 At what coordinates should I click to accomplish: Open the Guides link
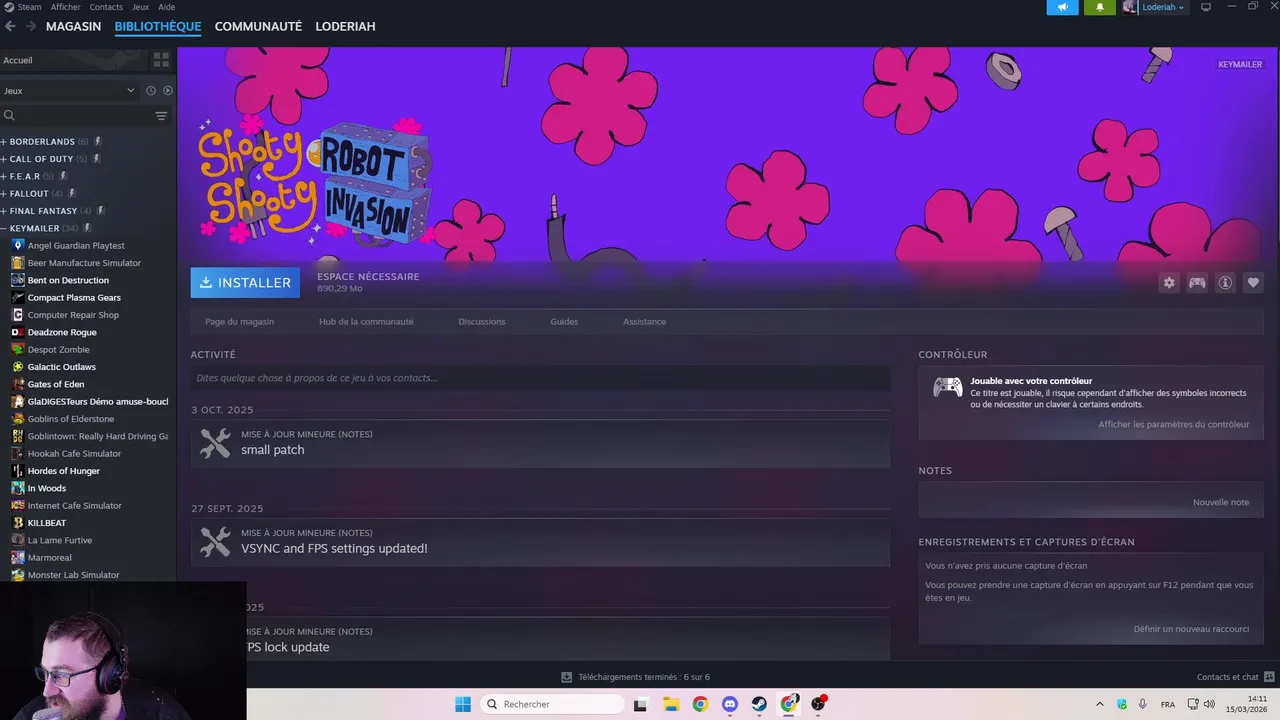pos(564,322)
